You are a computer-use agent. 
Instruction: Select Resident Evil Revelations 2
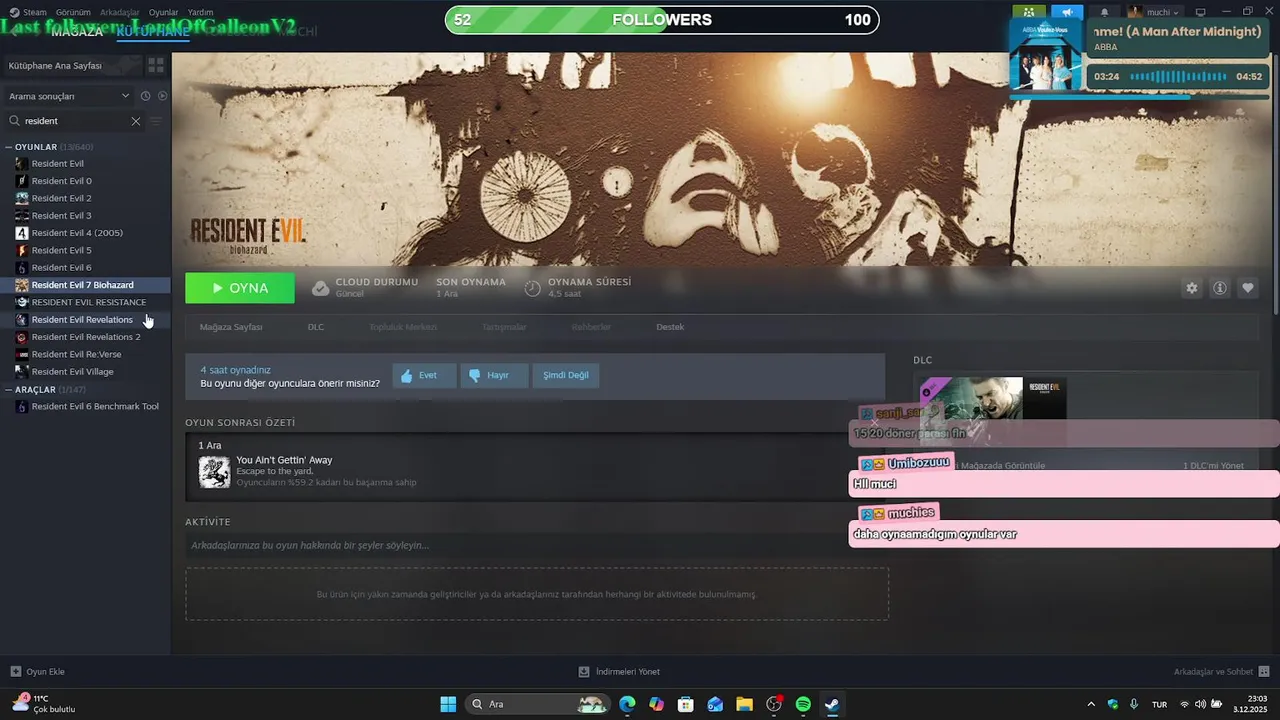[x=86, y=337]
